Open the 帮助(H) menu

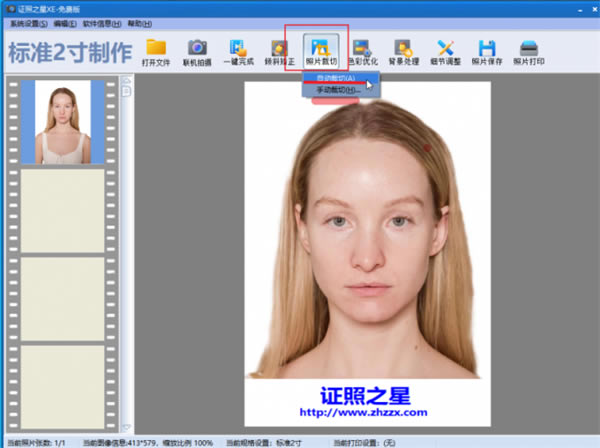coord(140,24)
